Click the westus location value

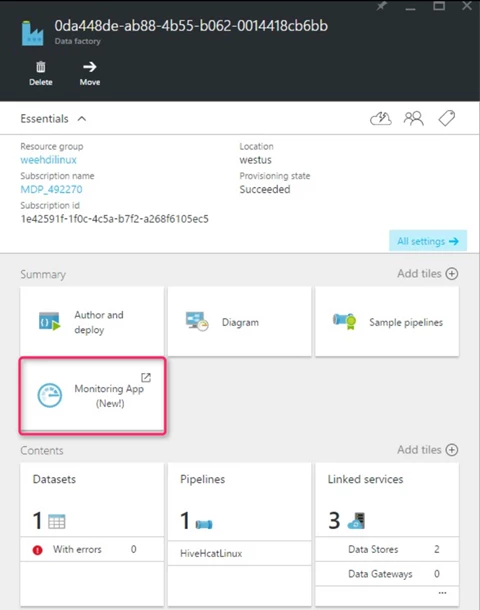[x=256, y=160]
